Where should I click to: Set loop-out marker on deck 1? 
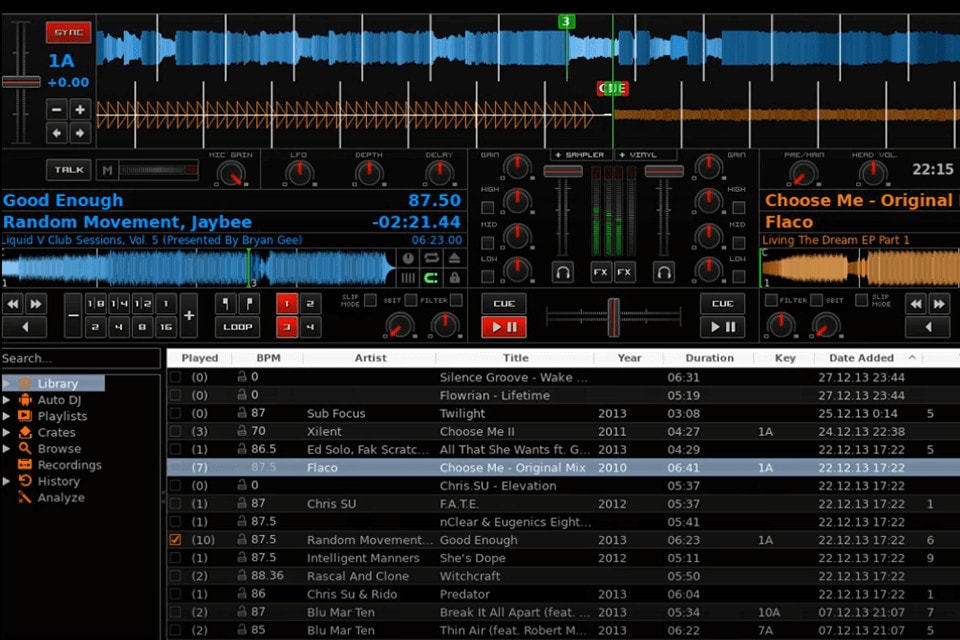249,304
